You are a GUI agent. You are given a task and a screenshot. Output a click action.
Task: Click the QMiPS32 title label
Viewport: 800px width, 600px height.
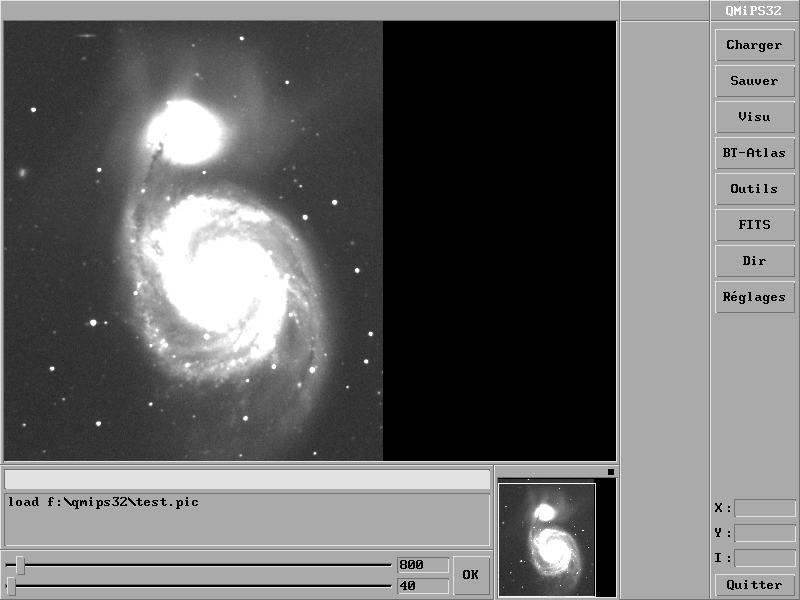click(754, 10)
